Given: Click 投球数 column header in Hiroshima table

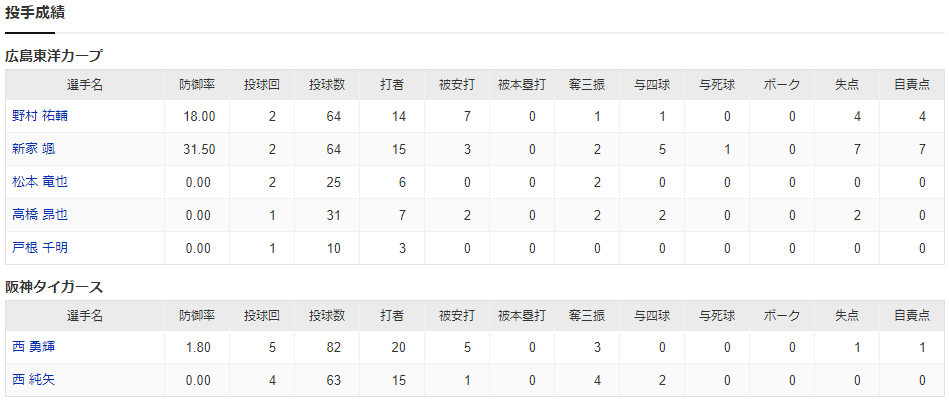Looking at the screenshot, I should pyautogui.click(x=326, y=84).
